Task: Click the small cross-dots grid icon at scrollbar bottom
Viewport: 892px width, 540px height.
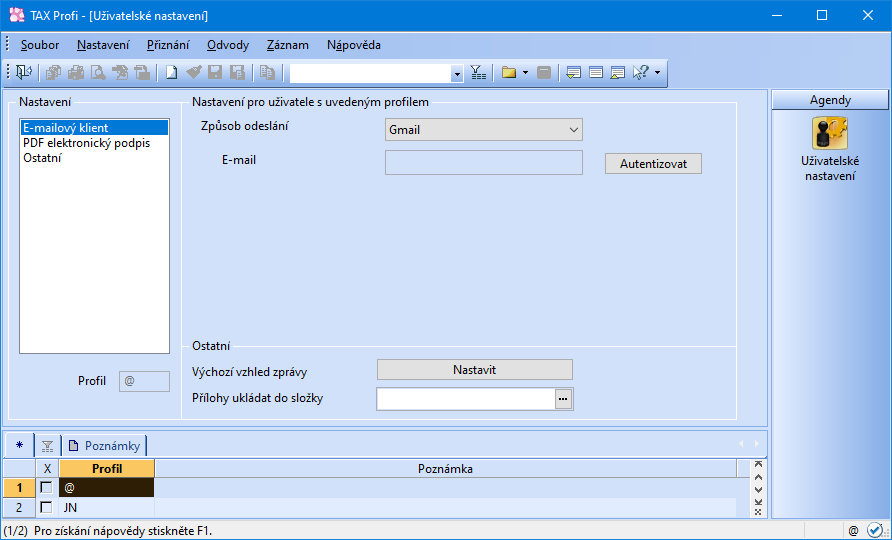Action: [x=758, y=512]
